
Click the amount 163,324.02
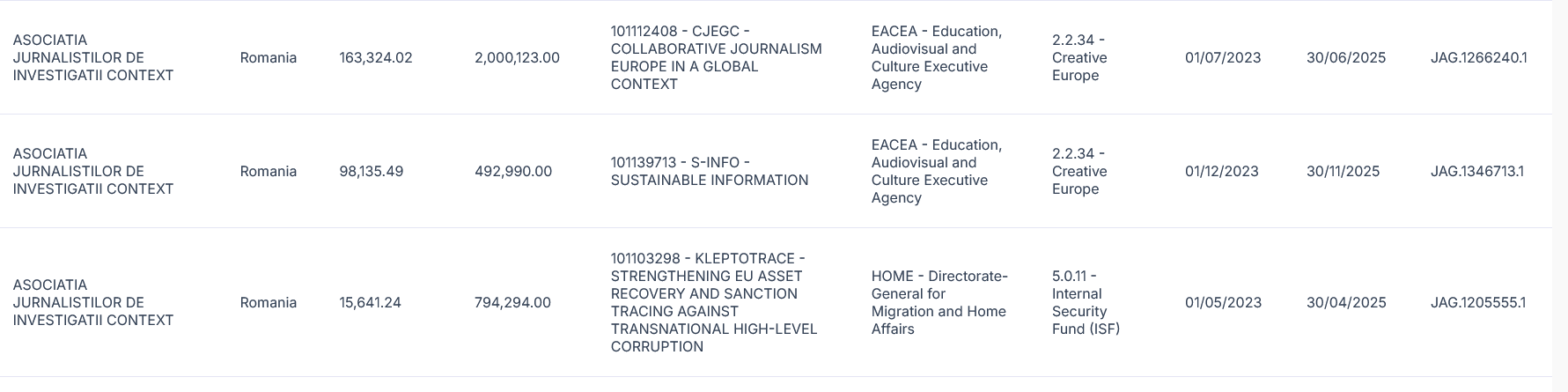pyautogui.click(x=375, y=58)
